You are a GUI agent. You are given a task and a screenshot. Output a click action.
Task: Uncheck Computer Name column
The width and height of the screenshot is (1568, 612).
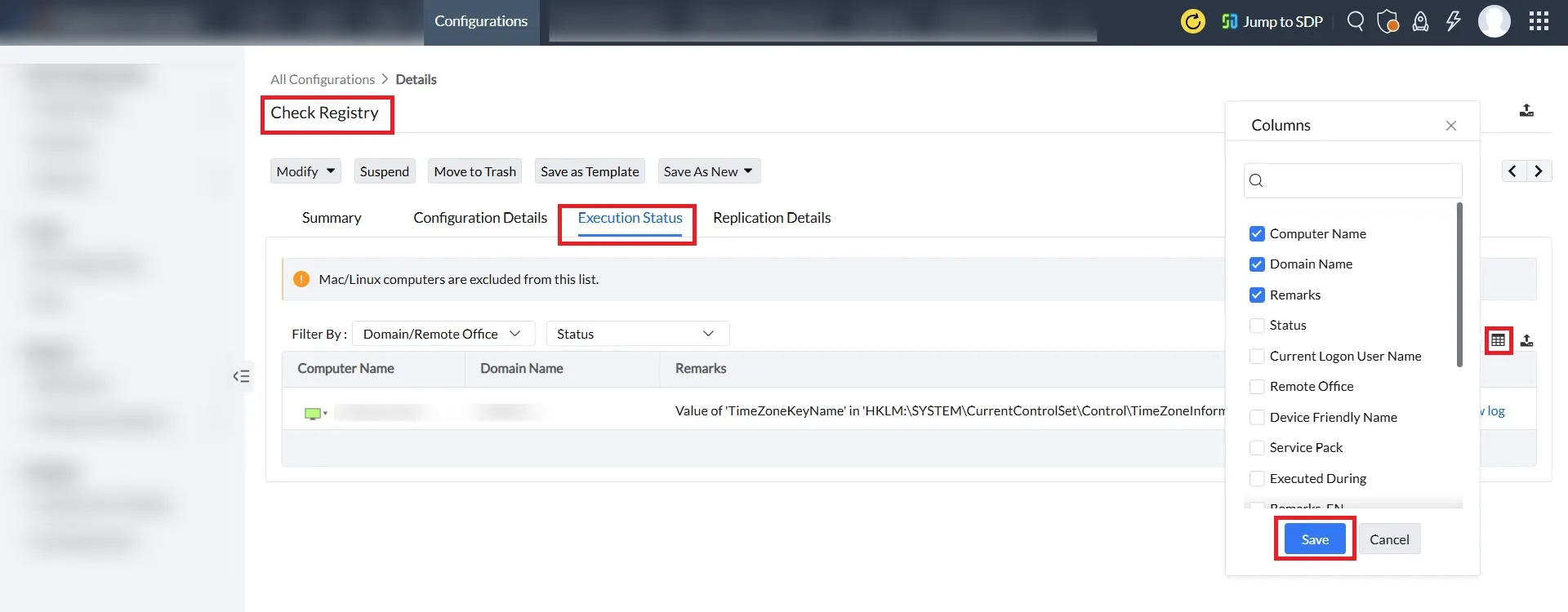click(x=1257, y=234)
